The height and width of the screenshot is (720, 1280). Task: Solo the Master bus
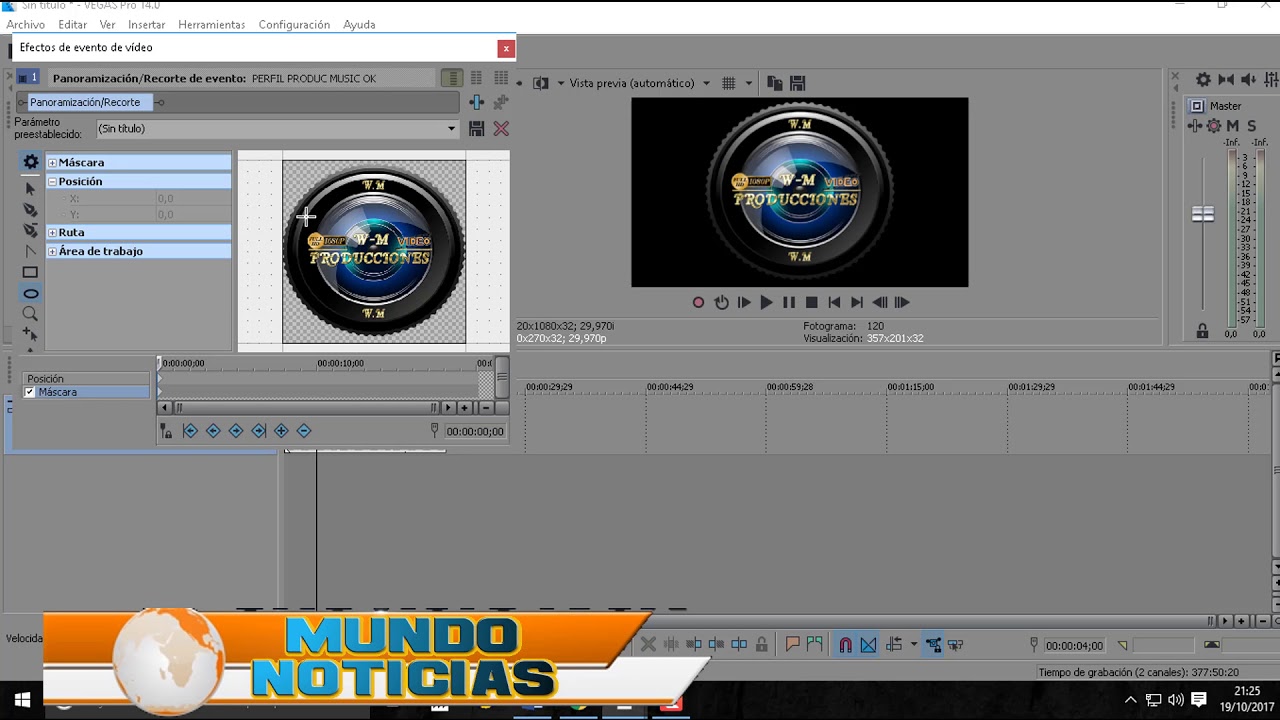(x=1251, y=125)
